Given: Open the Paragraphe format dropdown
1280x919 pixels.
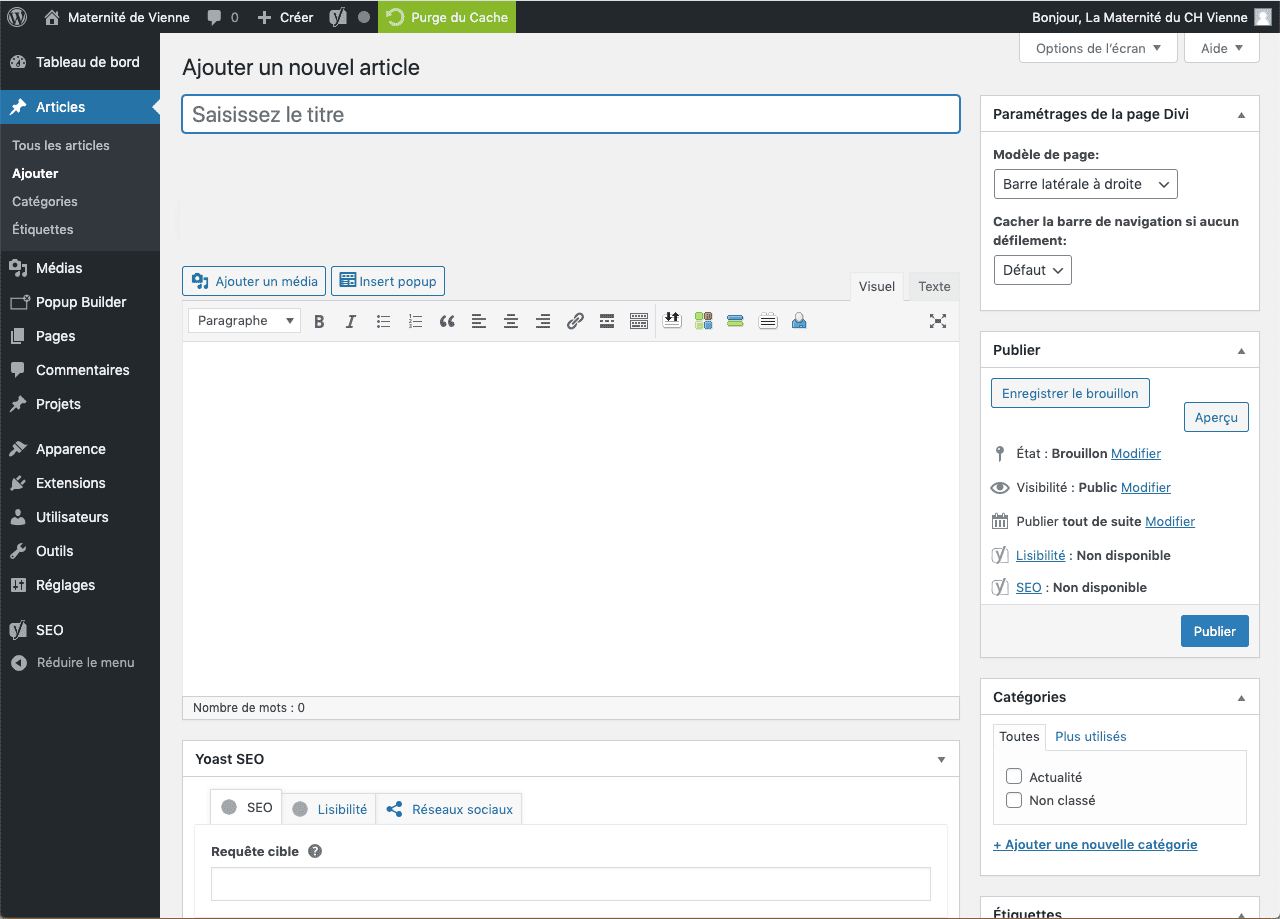Looking at the screenshot, I should (244, 321).
